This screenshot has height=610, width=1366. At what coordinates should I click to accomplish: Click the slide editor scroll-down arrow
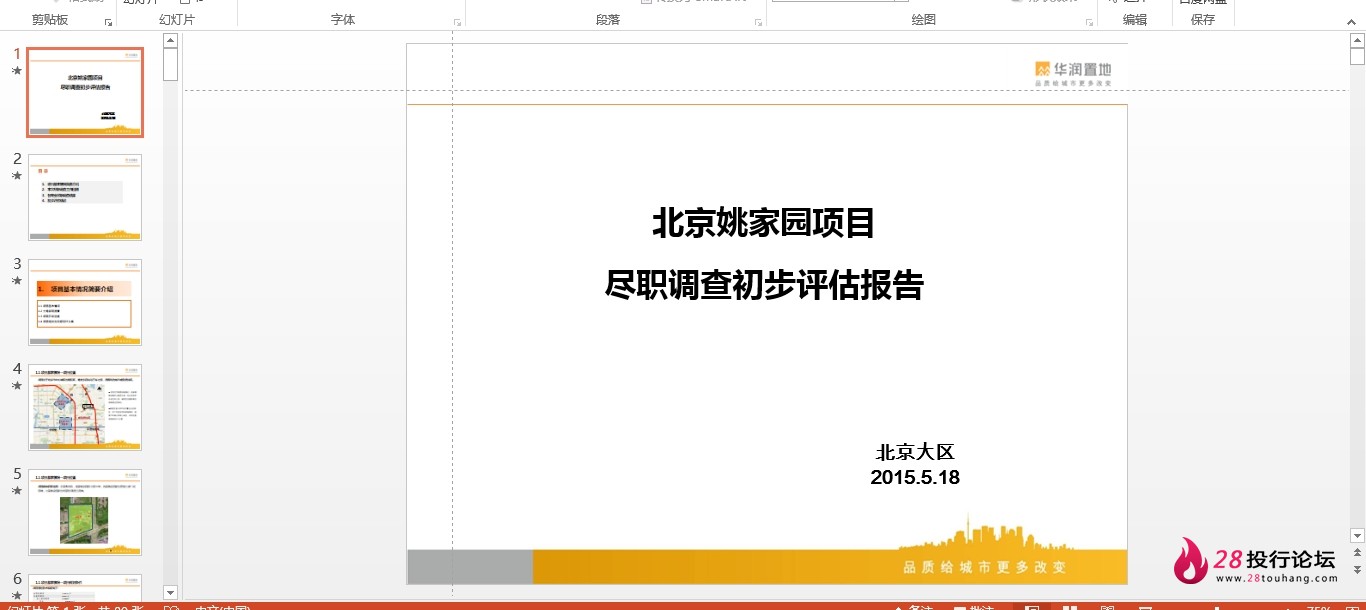click(x=1357, y=536)
